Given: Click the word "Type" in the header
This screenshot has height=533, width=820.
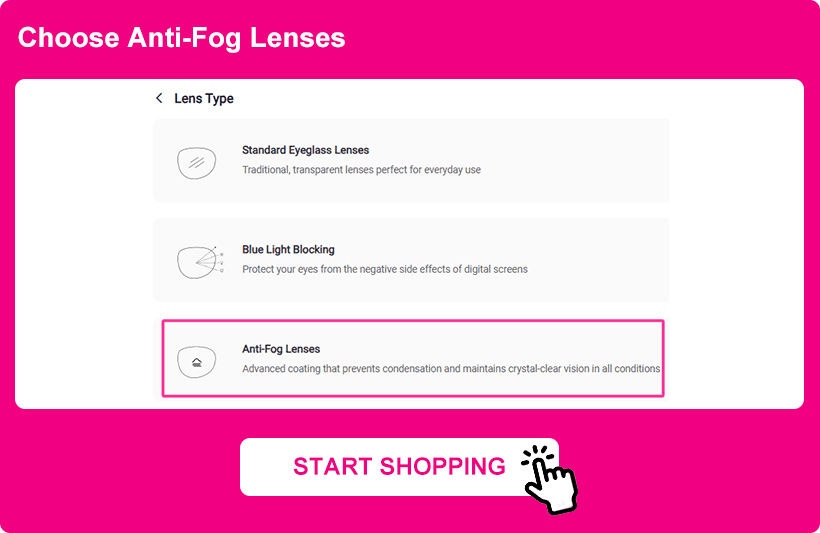Looking at the screenshot, I should [220, 98].
